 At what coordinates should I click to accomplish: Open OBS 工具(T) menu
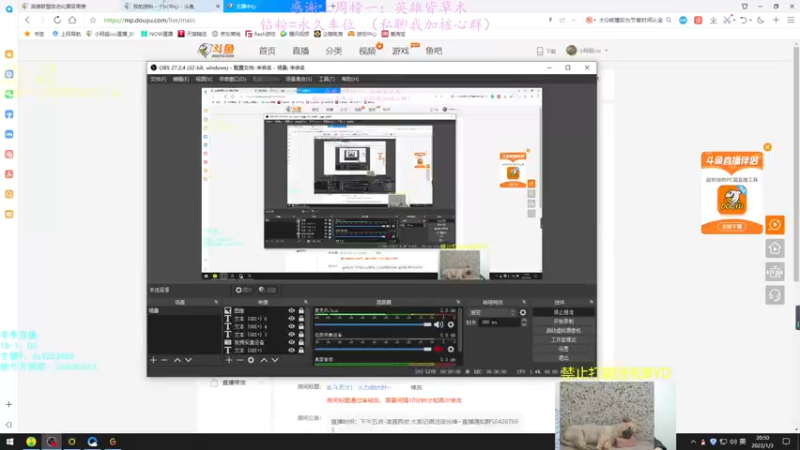coord(327,79)
